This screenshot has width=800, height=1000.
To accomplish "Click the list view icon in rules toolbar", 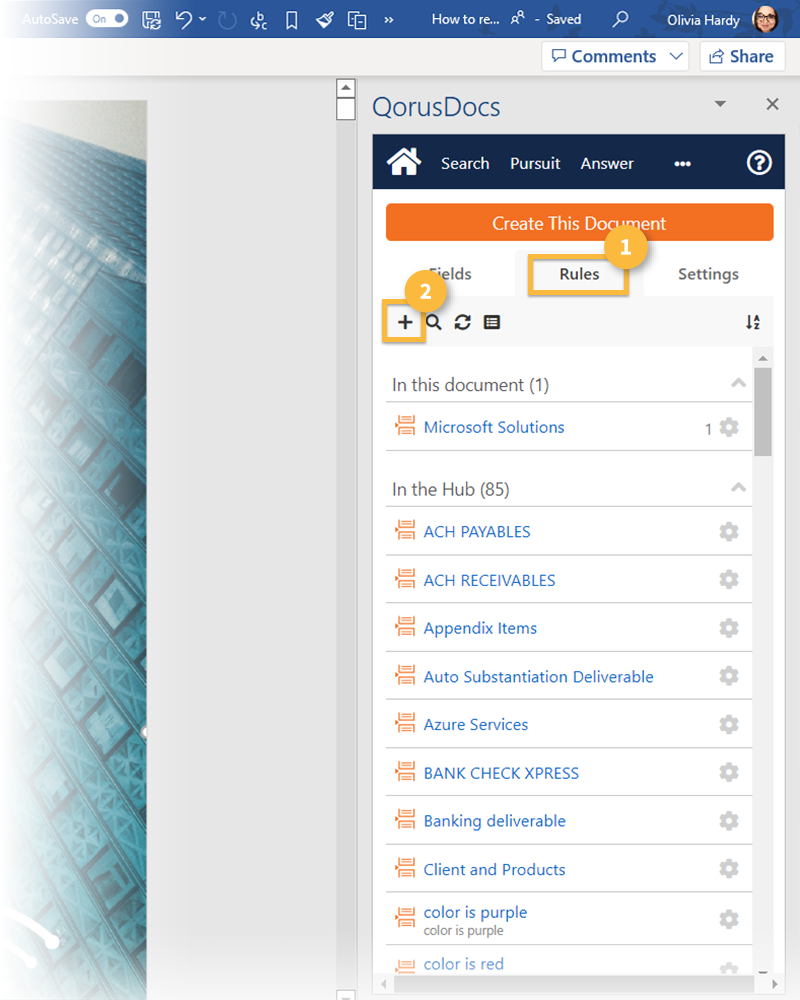I will pyautogui.click(x=492, y=322).
